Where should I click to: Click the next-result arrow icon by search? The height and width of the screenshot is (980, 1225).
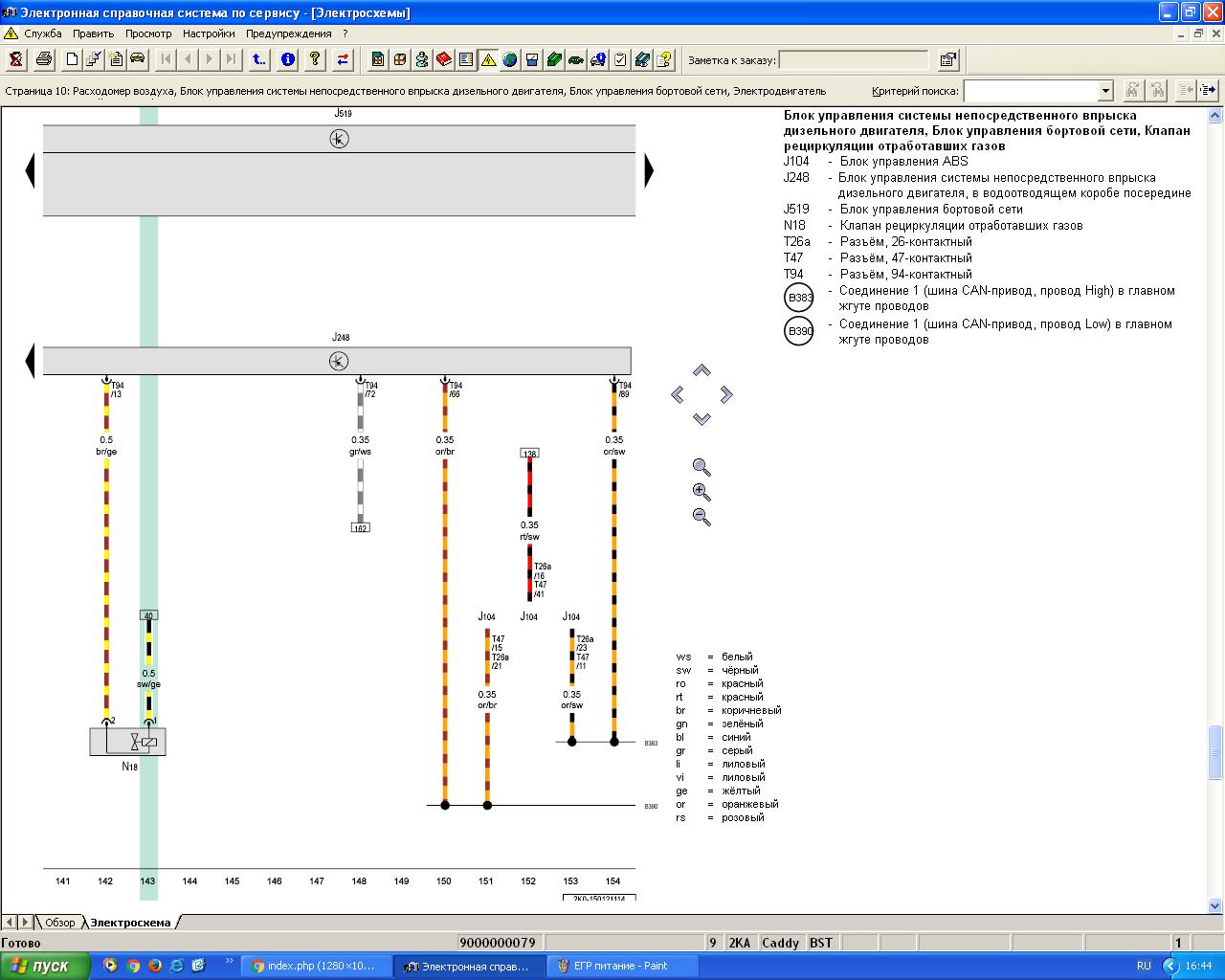click(x=1208, y=90)
